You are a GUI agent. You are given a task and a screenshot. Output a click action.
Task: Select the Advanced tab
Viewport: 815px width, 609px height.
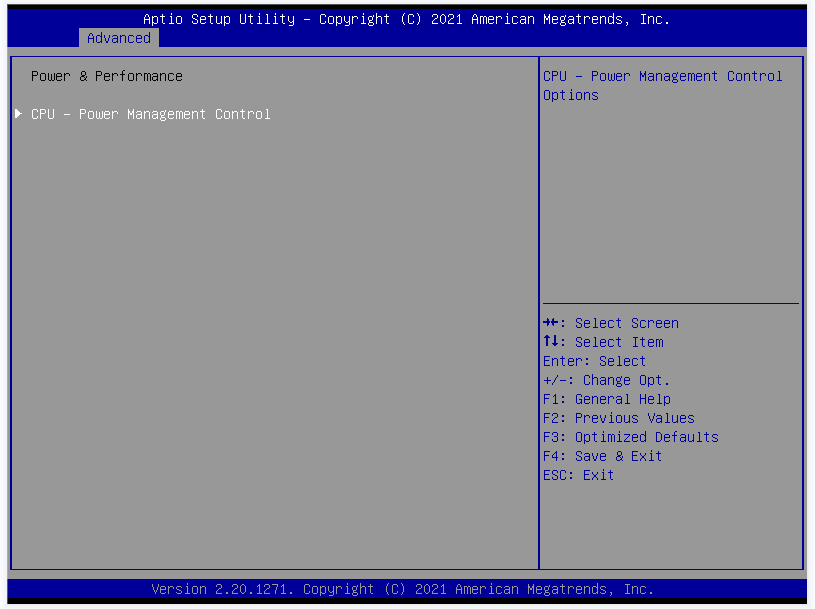[119, 38]
